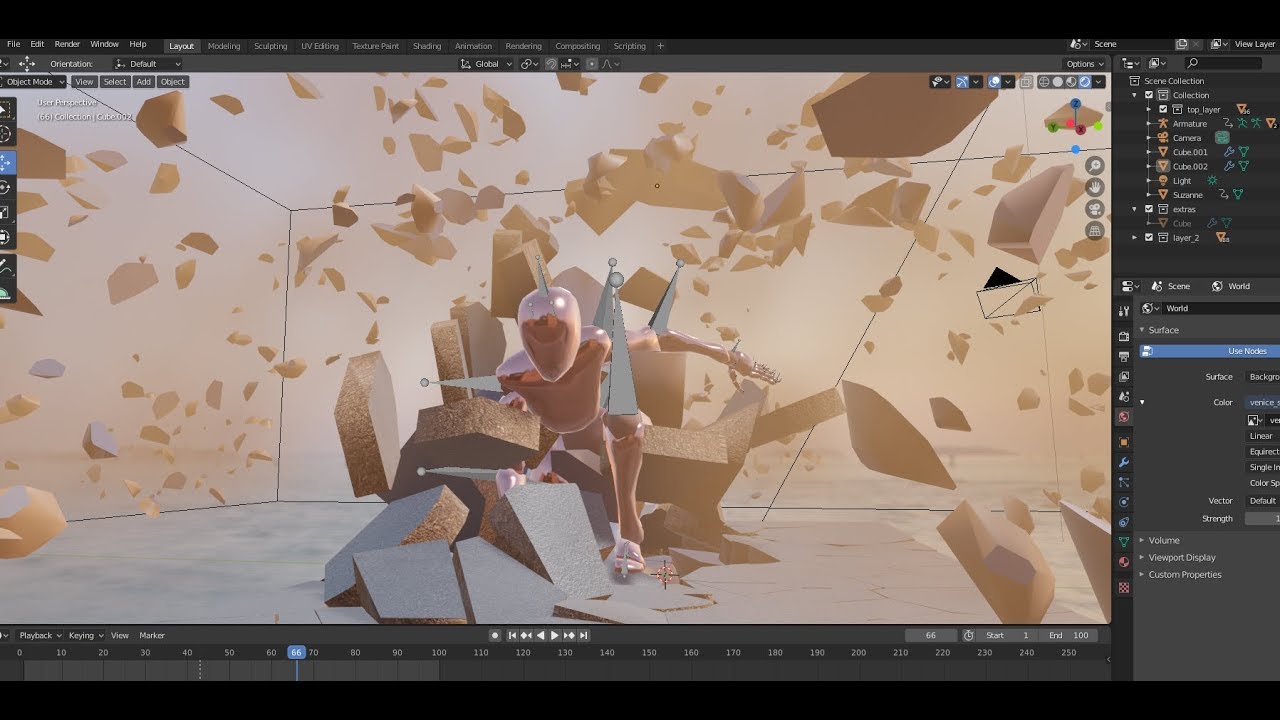Click the timeline Marker menu
The image size is (1280, 720).
[x=152, y=635]
